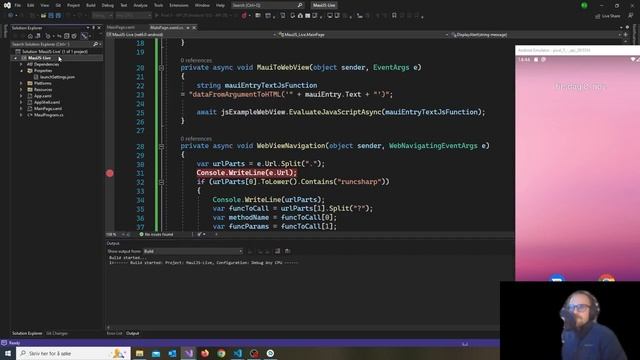
Task: Click the 0 references link above MauiToWebView
Action: [196, 60]
